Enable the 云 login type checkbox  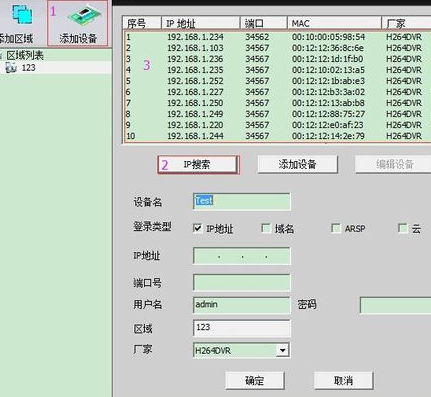tap(403, 228)
